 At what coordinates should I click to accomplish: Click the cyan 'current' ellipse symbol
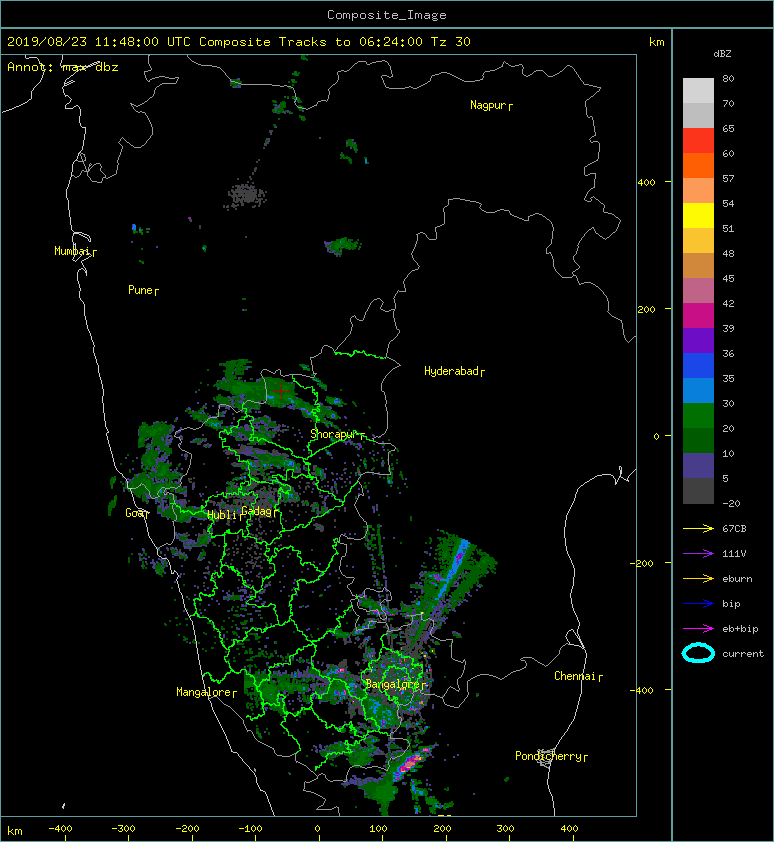click(x=698, y=653)
